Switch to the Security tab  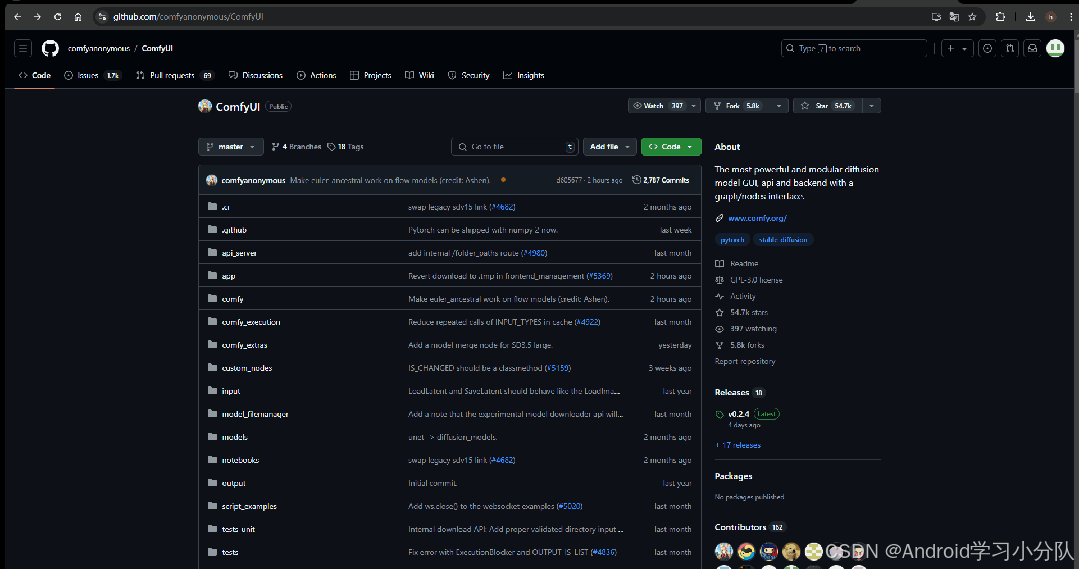[469, 76]
